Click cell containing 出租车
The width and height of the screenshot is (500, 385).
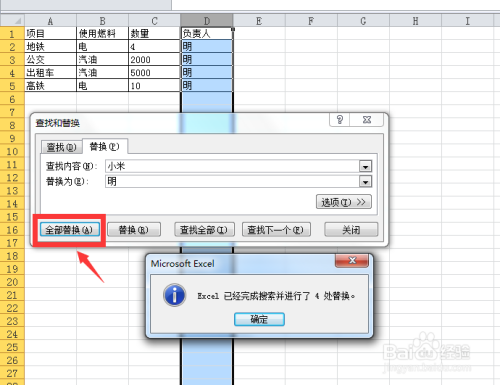pyautogui.click(x=50, y=73)
